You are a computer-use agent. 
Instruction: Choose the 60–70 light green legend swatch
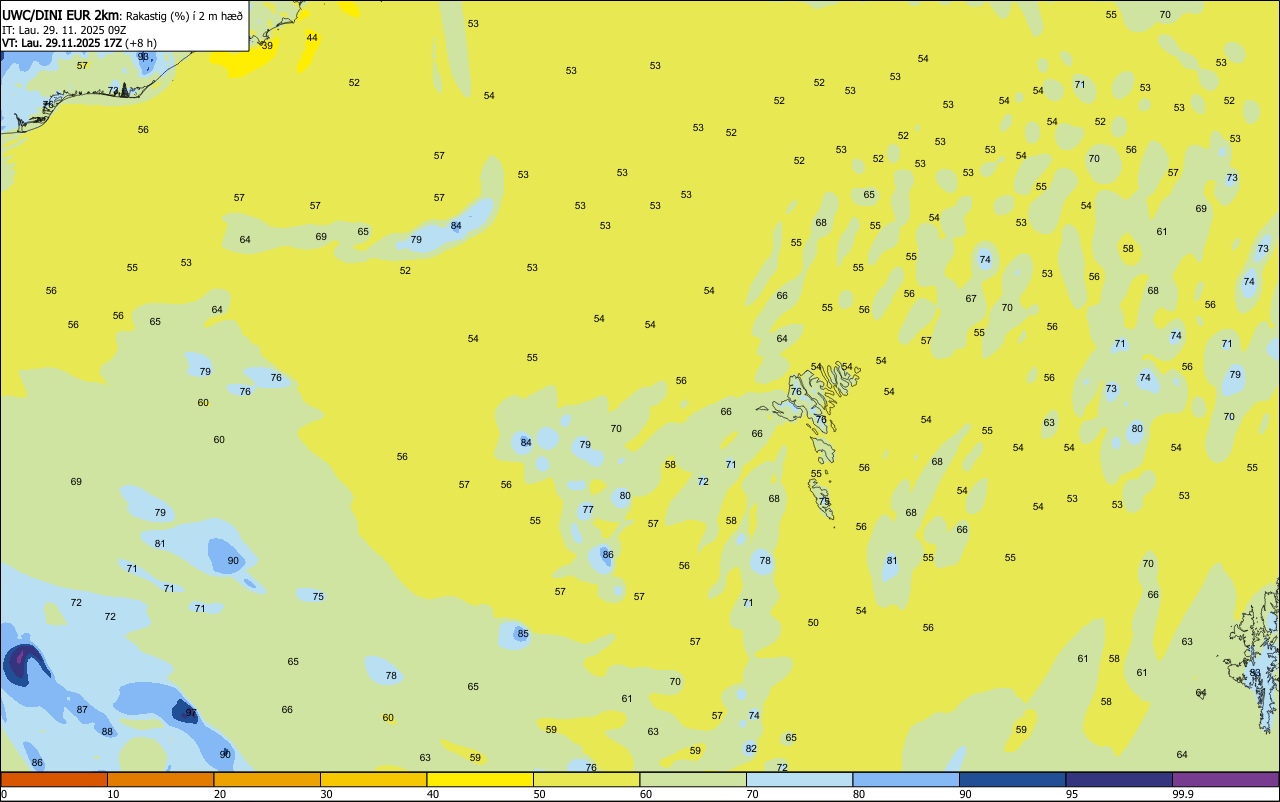point(693,779)
